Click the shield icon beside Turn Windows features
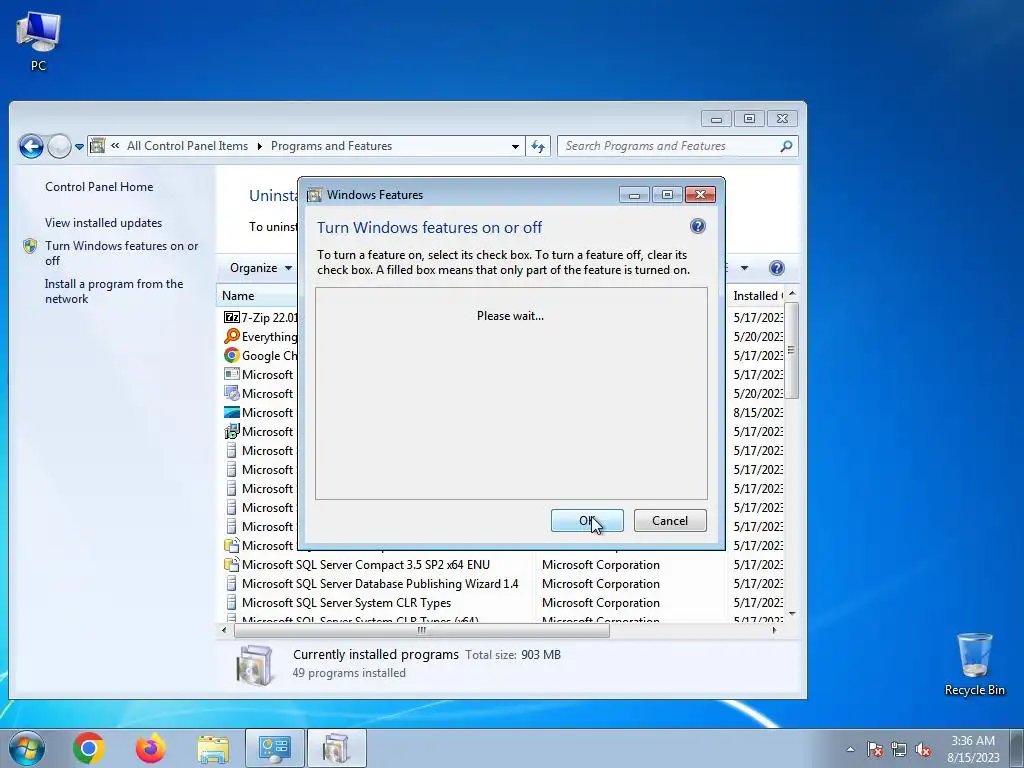This screenshot has width=1024, height=768. 30,246
